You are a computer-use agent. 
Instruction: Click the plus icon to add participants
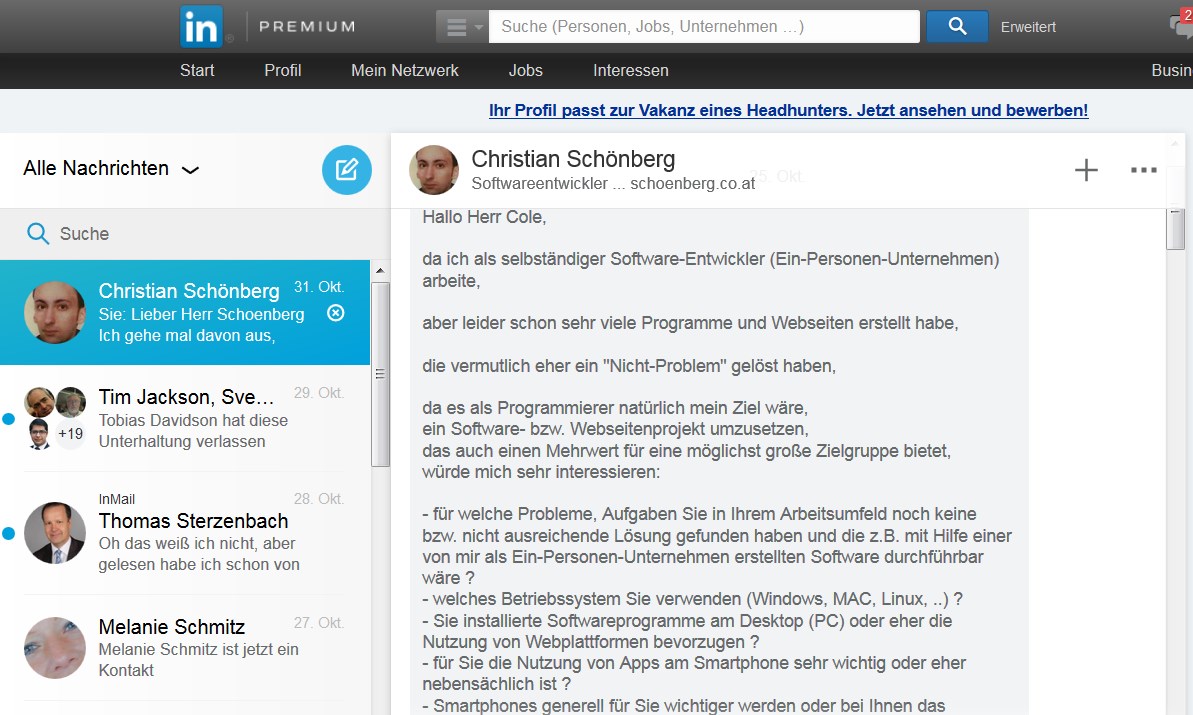click(1086, 170)
